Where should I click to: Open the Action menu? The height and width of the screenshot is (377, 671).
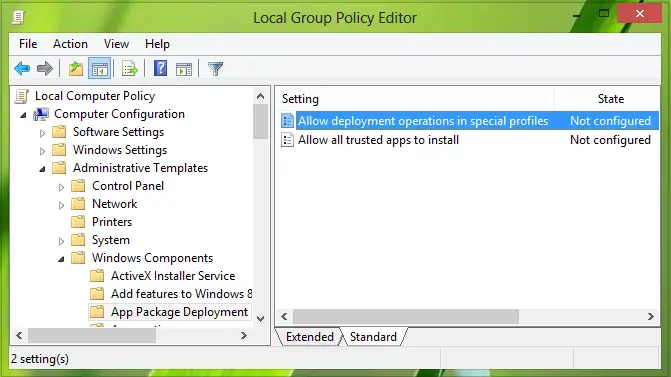(70, 44)
